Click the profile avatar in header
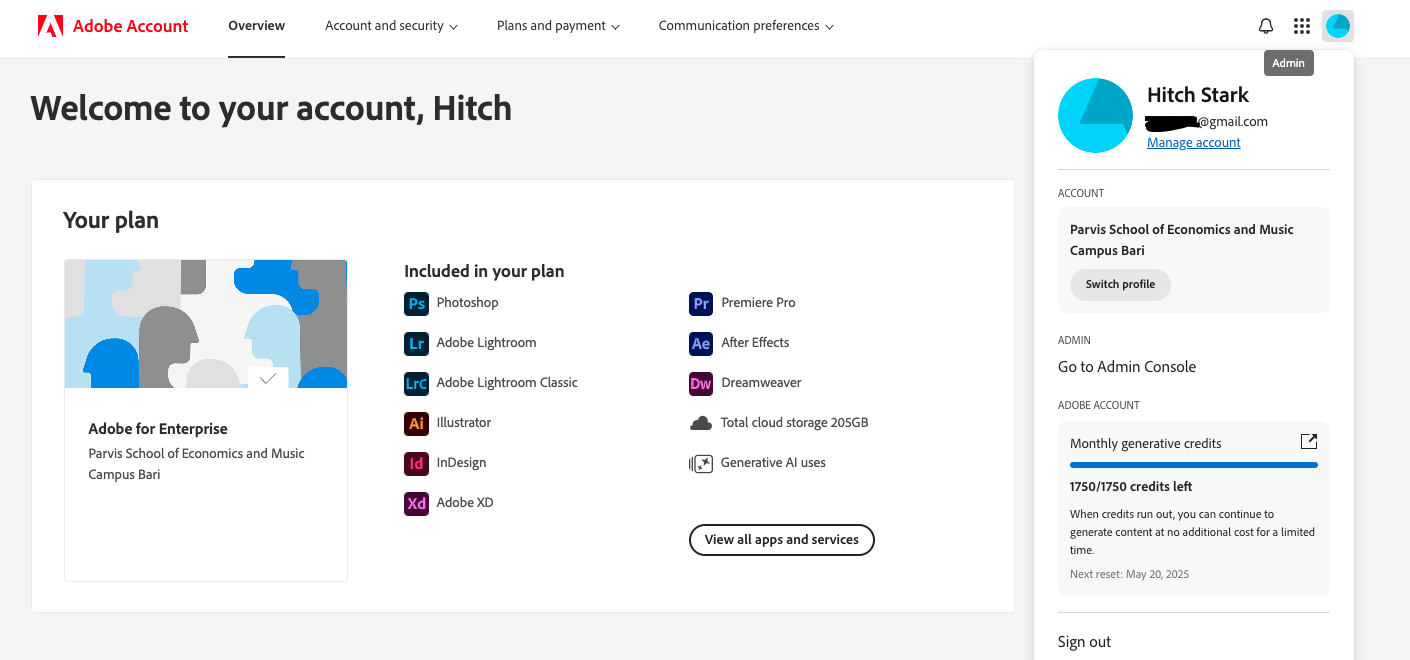Image resolution: width=1410 pixels, height=660 pixels. point(1337,26)
